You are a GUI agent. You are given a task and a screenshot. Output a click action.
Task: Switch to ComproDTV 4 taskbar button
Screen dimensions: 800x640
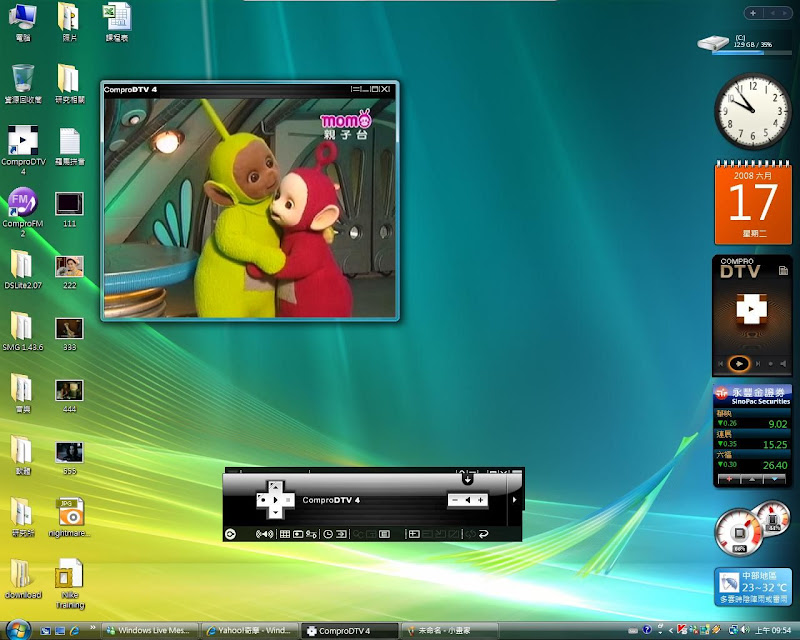tap(349, 631)
